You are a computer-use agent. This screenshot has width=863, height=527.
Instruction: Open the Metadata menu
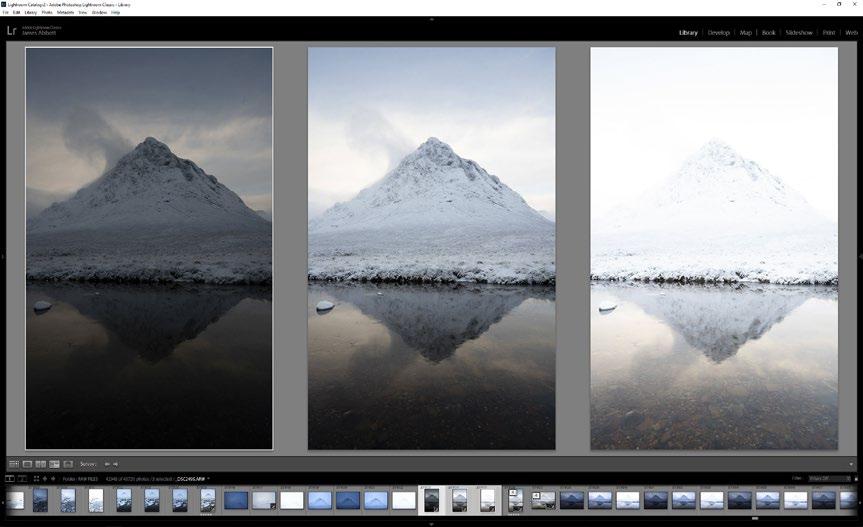click(65, 12)
